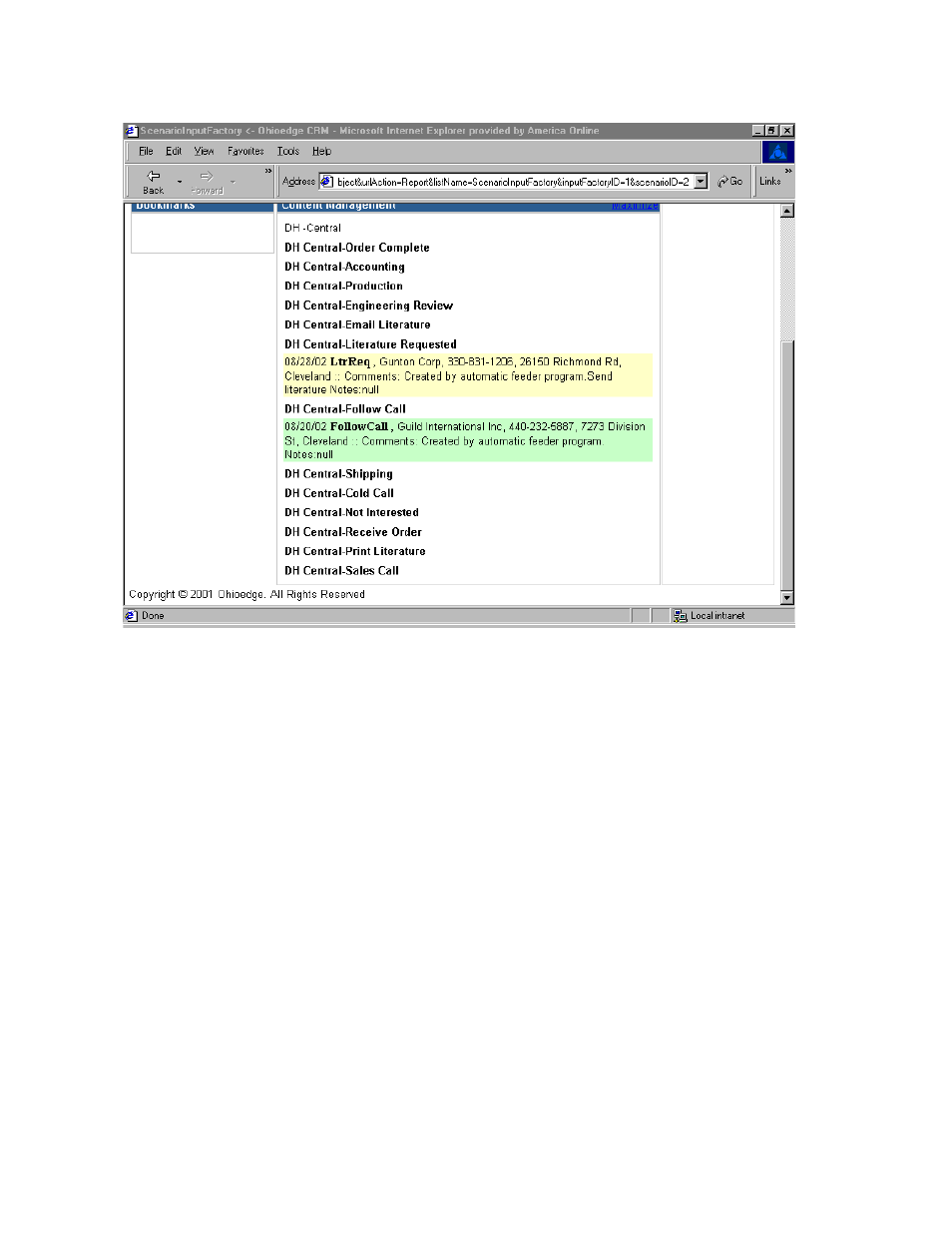Screen dimensions: 952x1233
Task: Open DH Central-Email Literature
Action: point(357,324)
